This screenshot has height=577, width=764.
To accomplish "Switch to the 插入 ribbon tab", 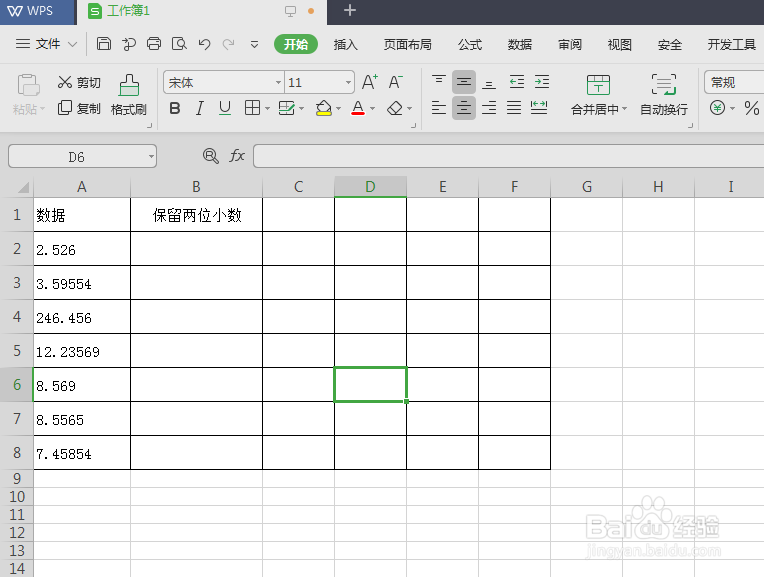I will click(x=345, y=44).
